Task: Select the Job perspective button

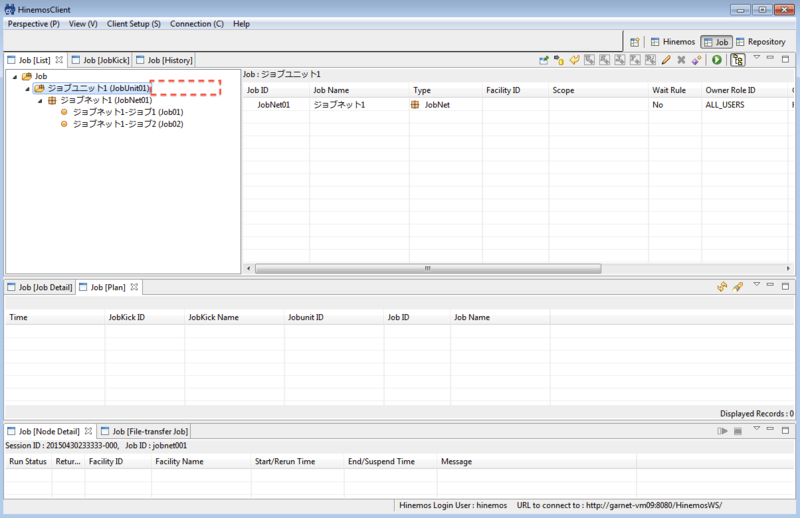Action: 716,42
